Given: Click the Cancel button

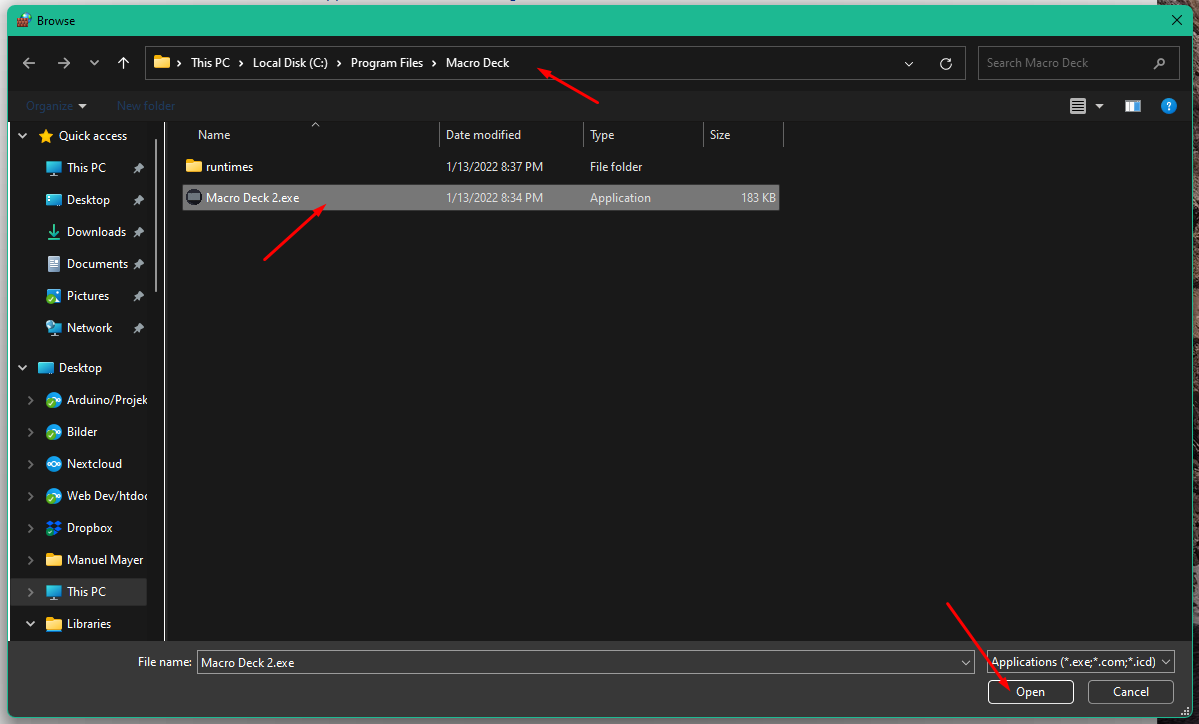Looking at the screenshot, I should [1130, 692].
